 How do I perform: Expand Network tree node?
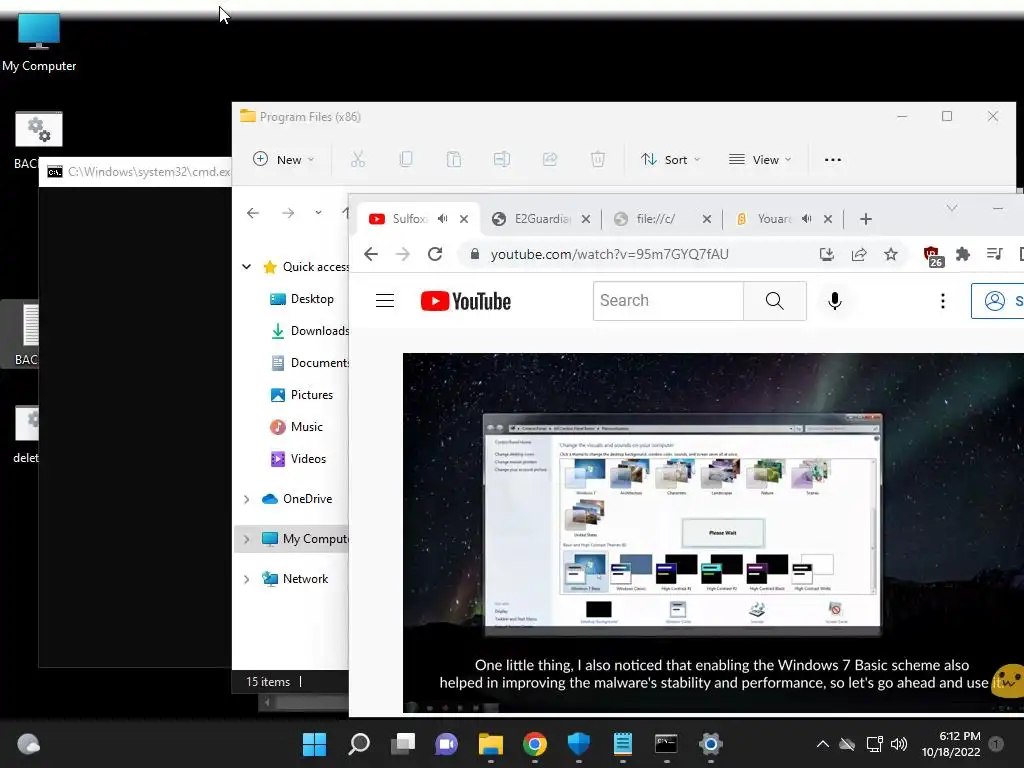246,579
